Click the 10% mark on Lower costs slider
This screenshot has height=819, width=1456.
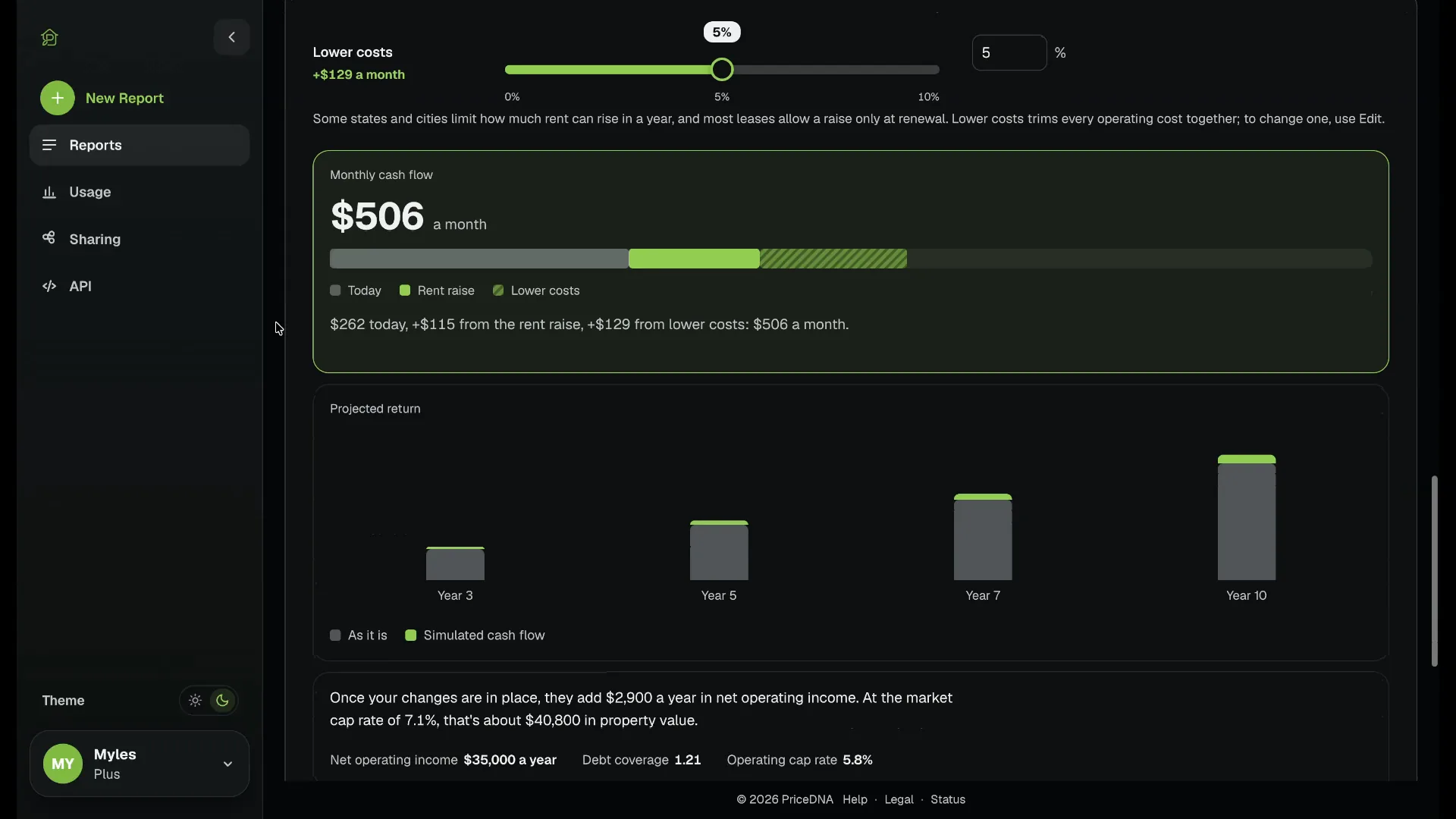(928, 97)
